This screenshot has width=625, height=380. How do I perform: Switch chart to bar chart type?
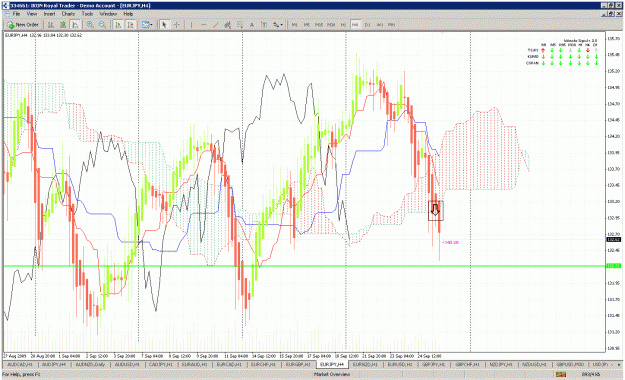coord(51,25)
